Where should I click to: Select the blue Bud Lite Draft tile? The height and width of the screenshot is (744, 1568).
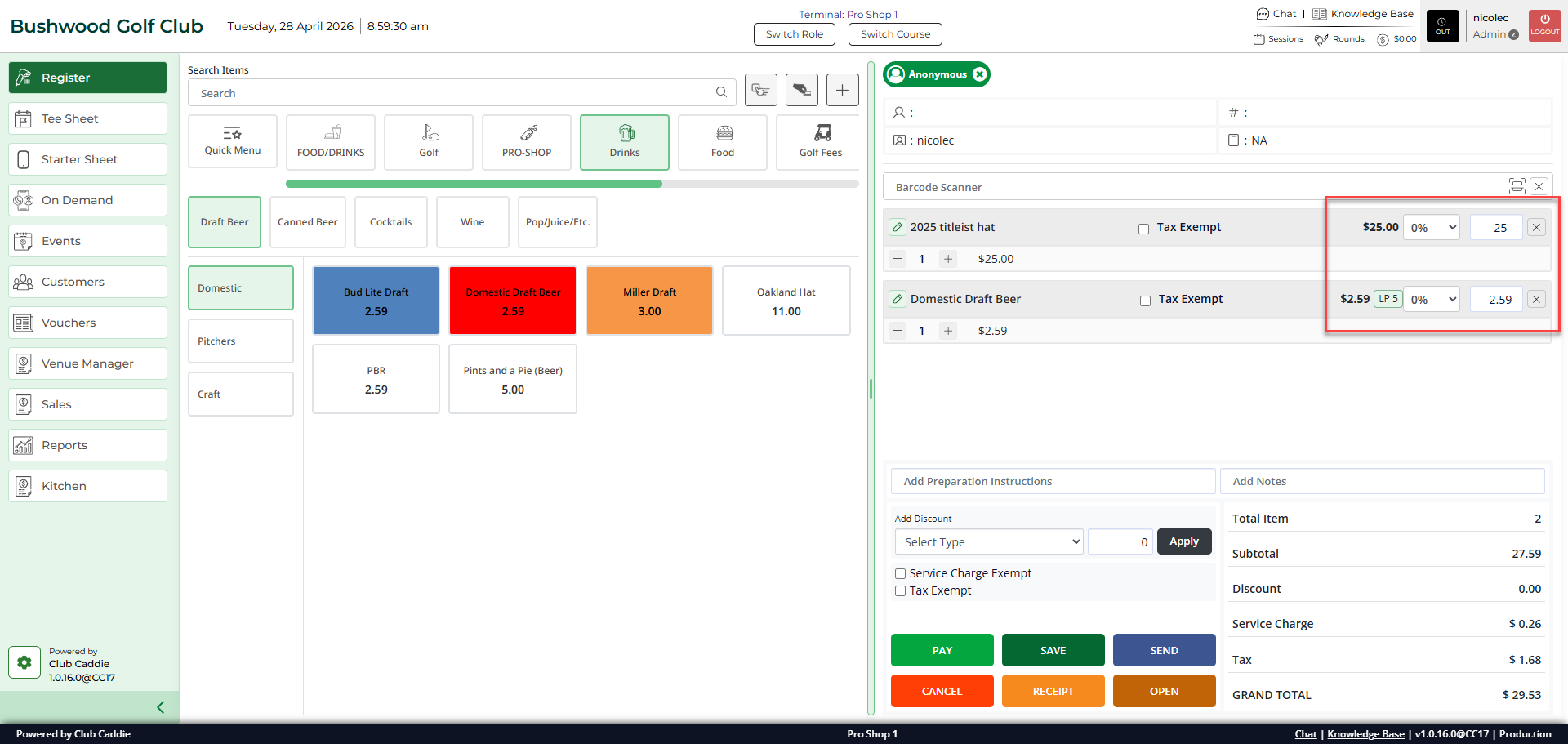(x=376, y=301)
